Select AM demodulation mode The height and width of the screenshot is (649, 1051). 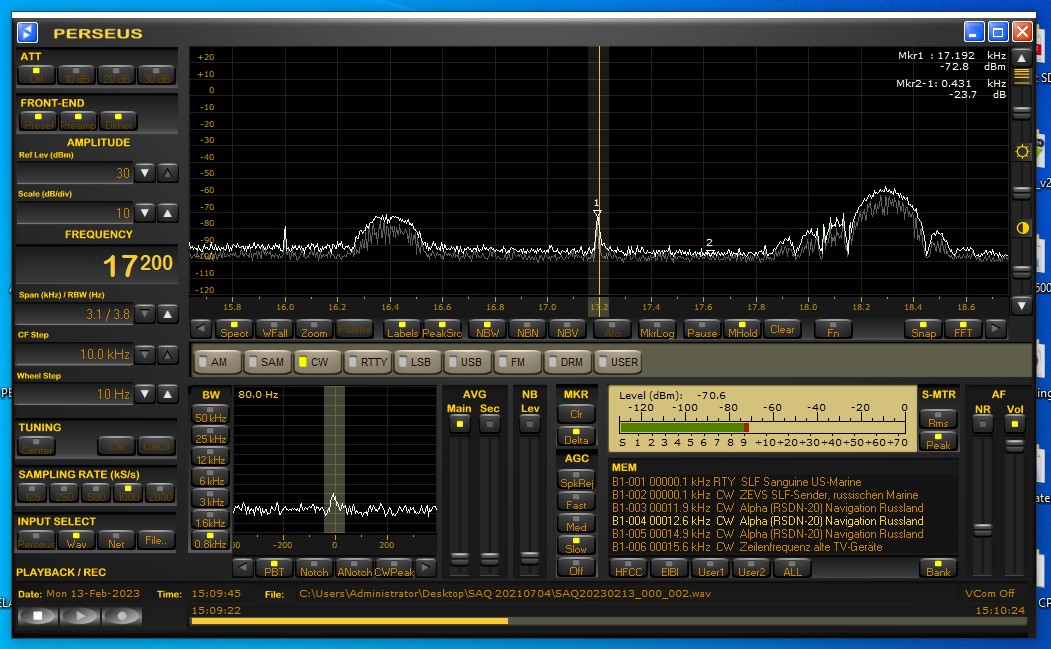point(217,362)
